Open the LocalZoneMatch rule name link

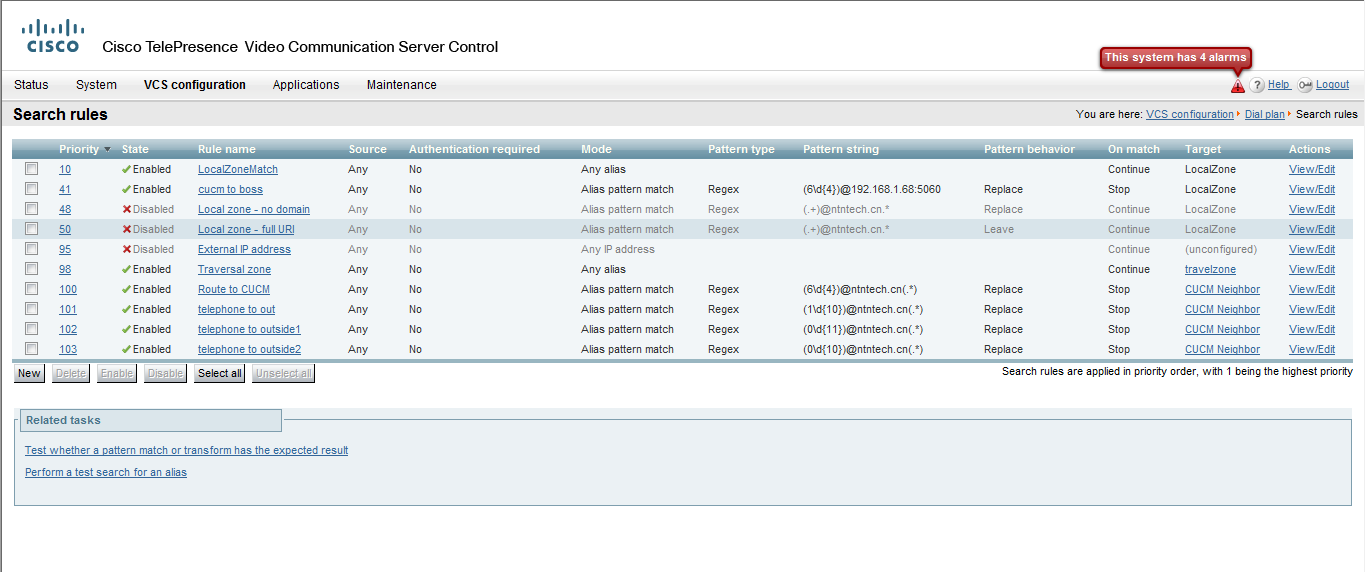[238, 169]
